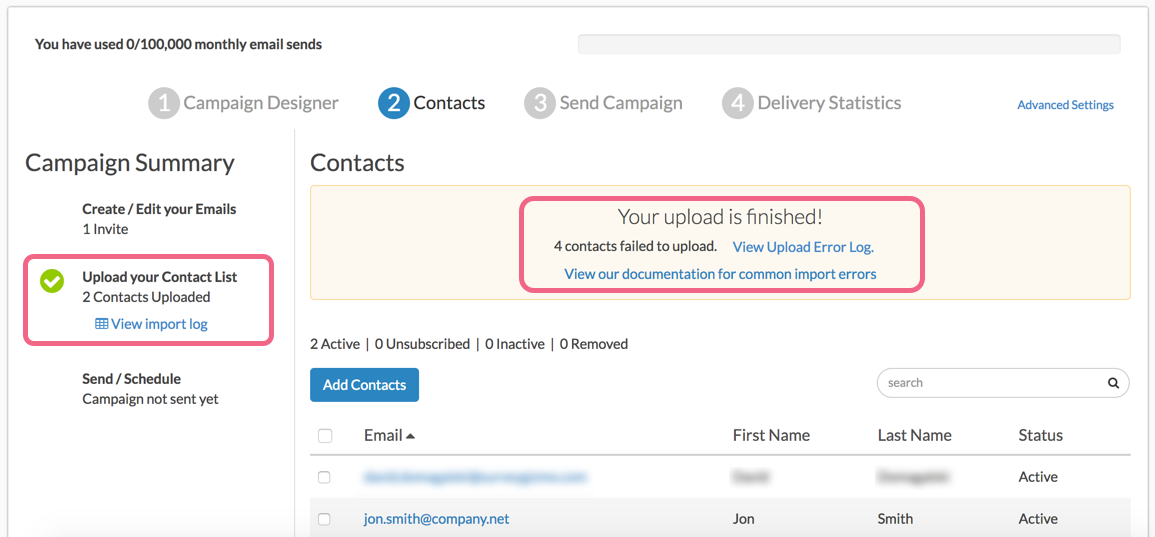
Task: Click the green checkmark upload status icon
Action: coord(52,282)
